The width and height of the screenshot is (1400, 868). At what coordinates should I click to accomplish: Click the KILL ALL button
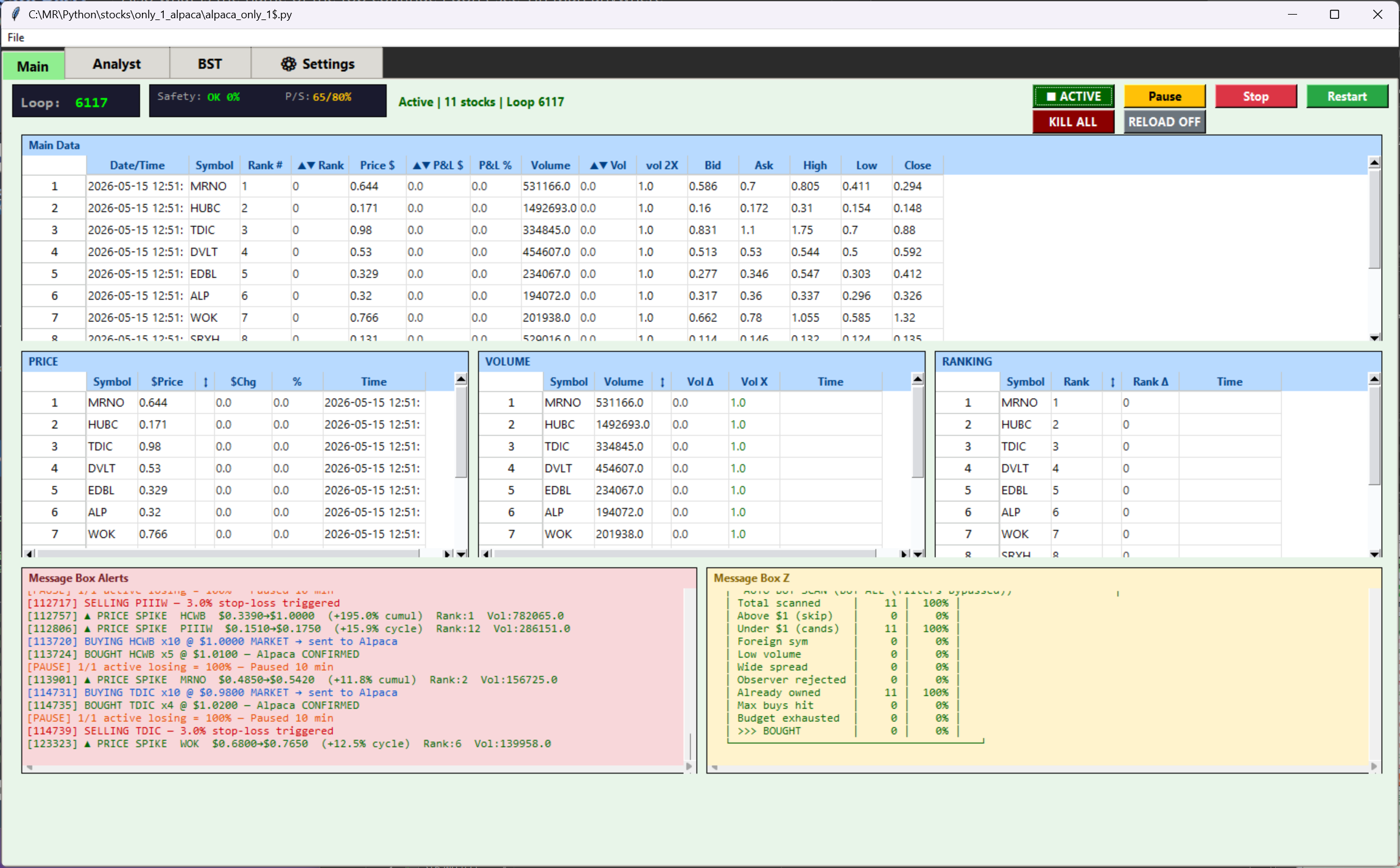(1073, 122)
